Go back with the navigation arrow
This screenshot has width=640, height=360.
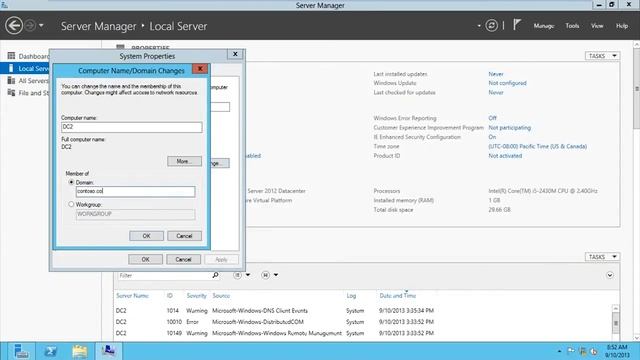14,26
